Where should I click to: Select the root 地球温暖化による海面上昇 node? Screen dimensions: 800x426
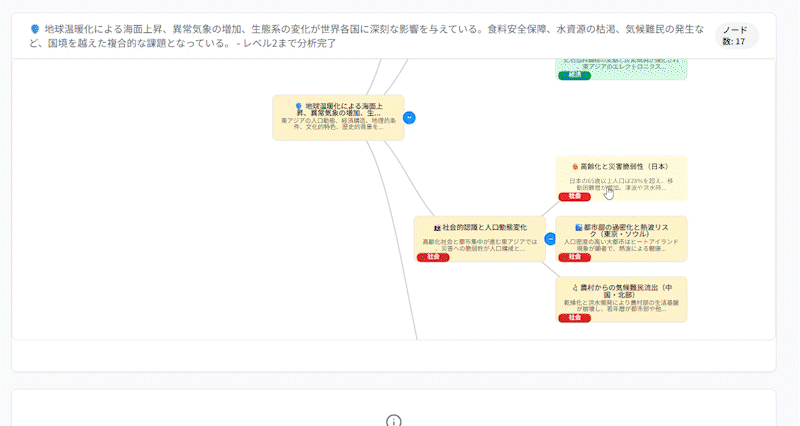338,118
